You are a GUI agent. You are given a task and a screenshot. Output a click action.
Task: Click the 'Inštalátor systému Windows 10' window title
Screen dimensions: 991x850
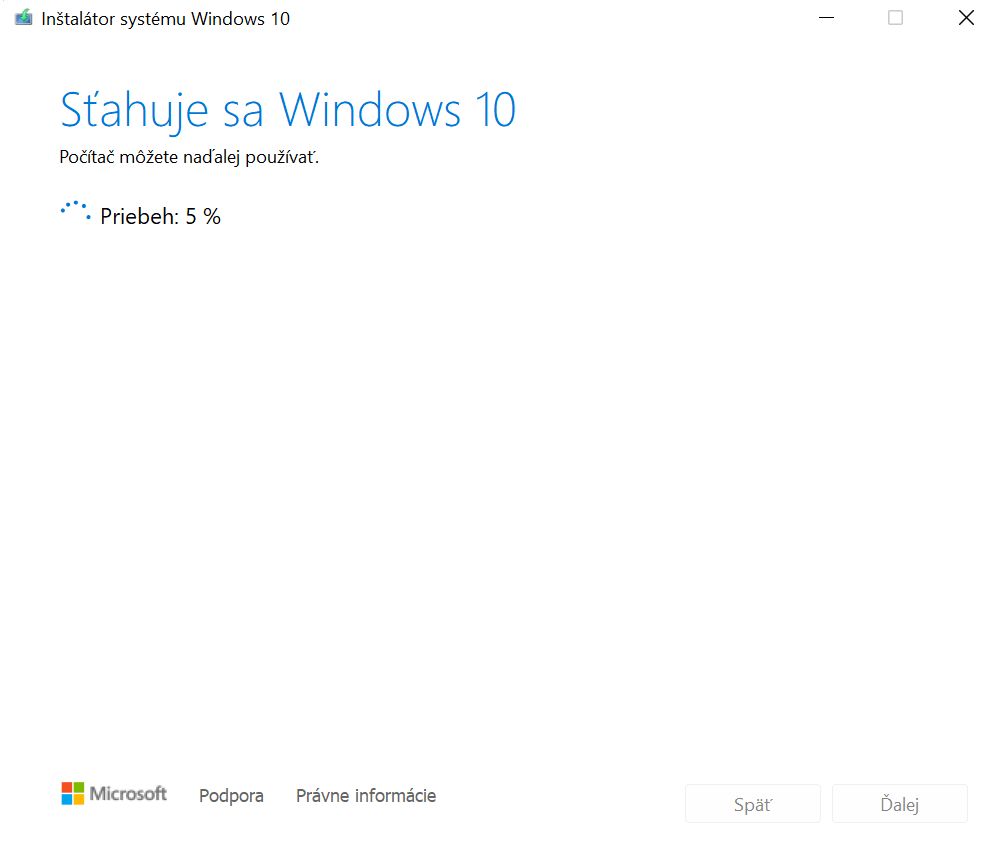[x=166, y=19]
